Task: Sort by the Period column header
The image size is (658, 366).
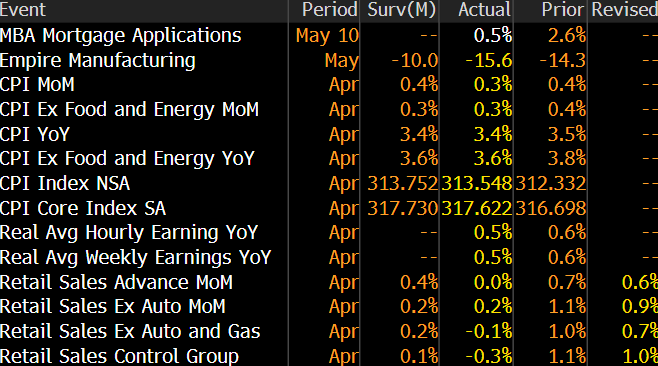Action: point(330,10)
